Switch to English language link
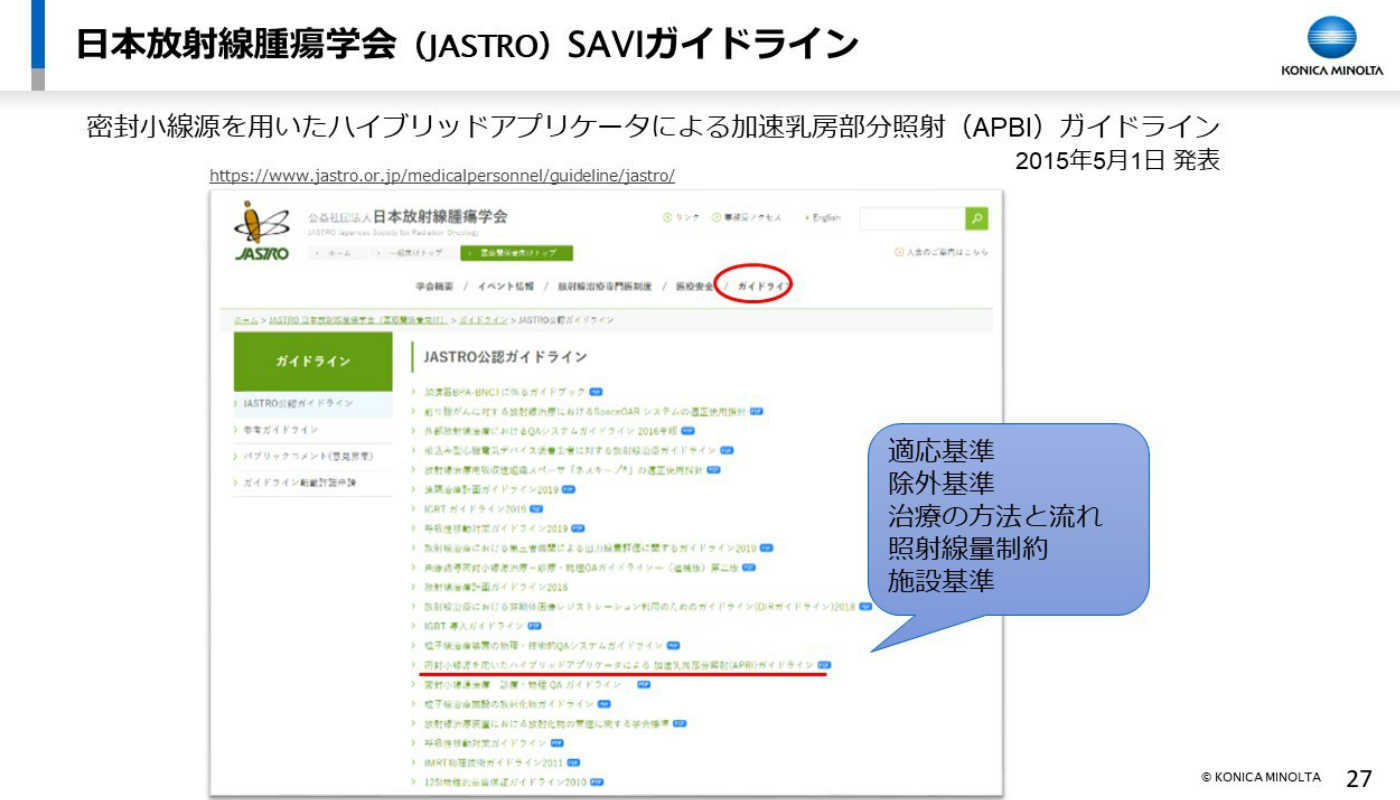The image size is (1400, 800). pyautogui.click(x=823, y=218)
